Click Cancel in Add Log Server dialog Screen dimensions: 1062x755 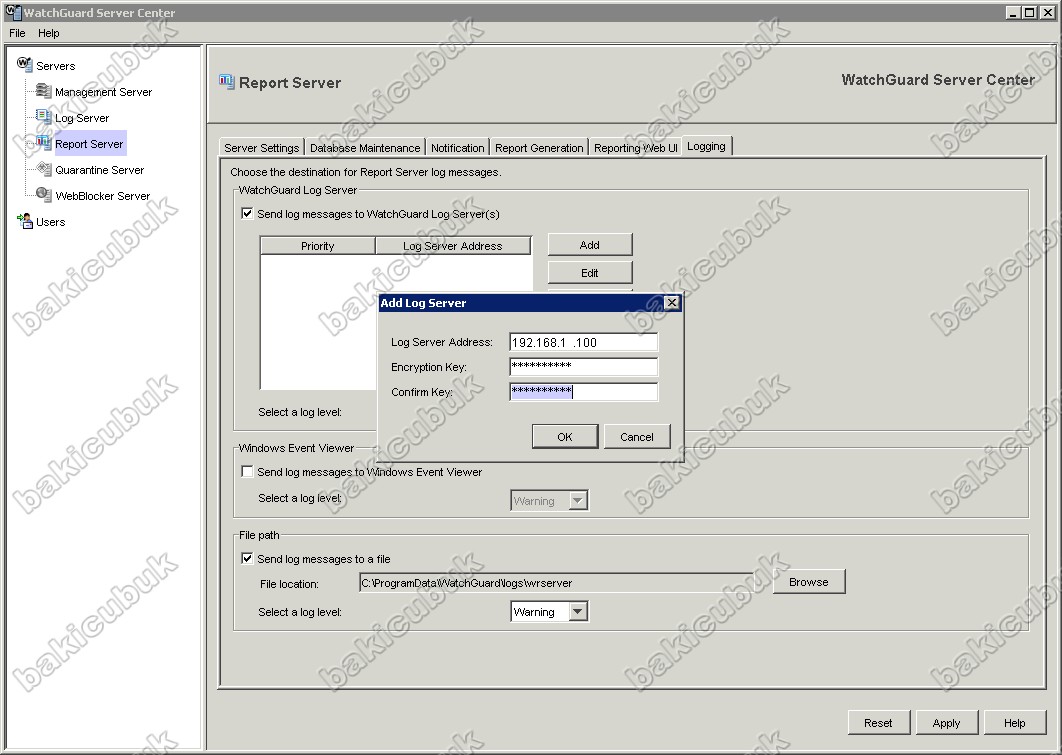coord(637,437)
